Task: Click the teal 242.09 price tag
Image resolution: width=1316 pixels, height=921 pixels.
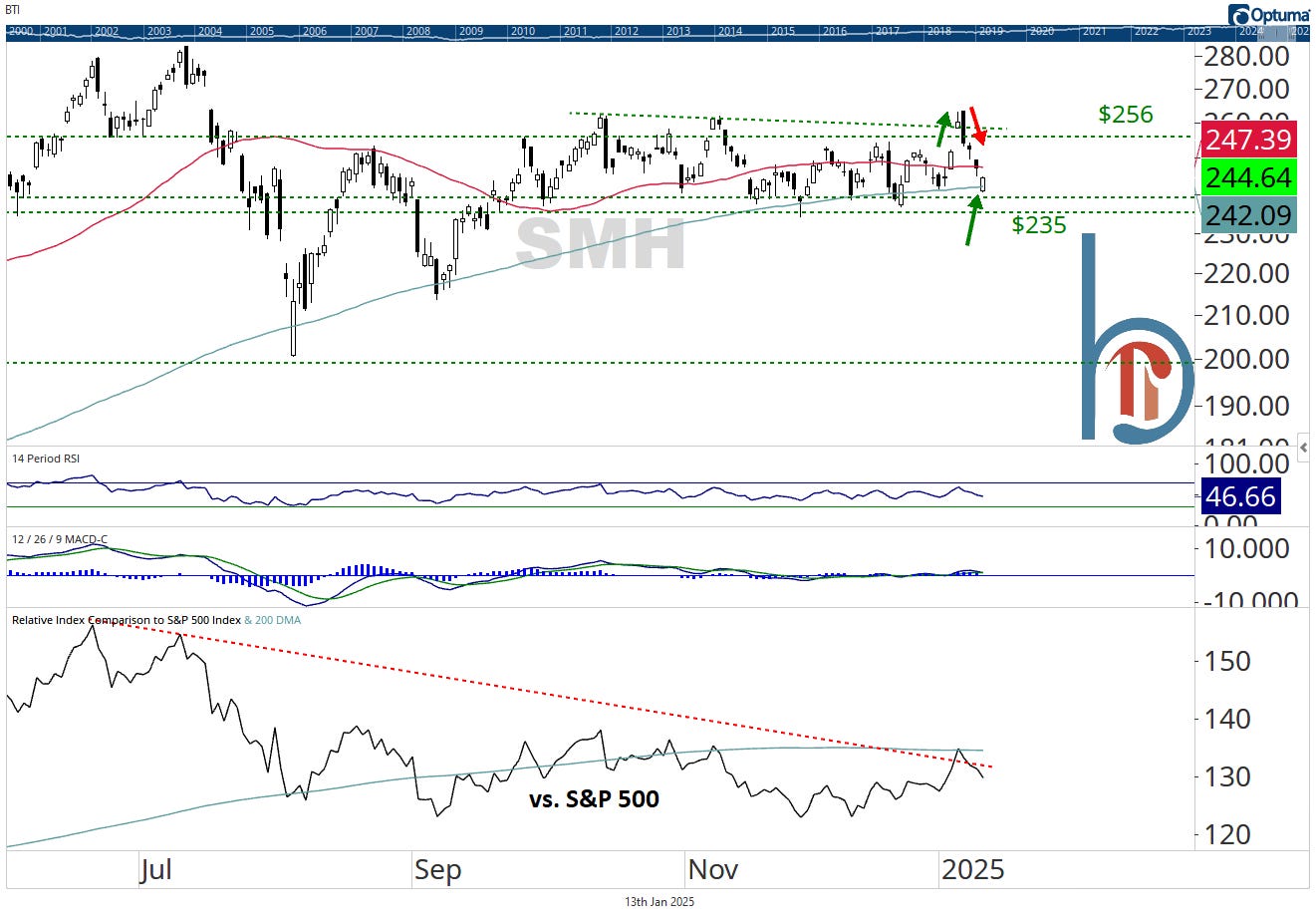Action: coord(1248,215)
